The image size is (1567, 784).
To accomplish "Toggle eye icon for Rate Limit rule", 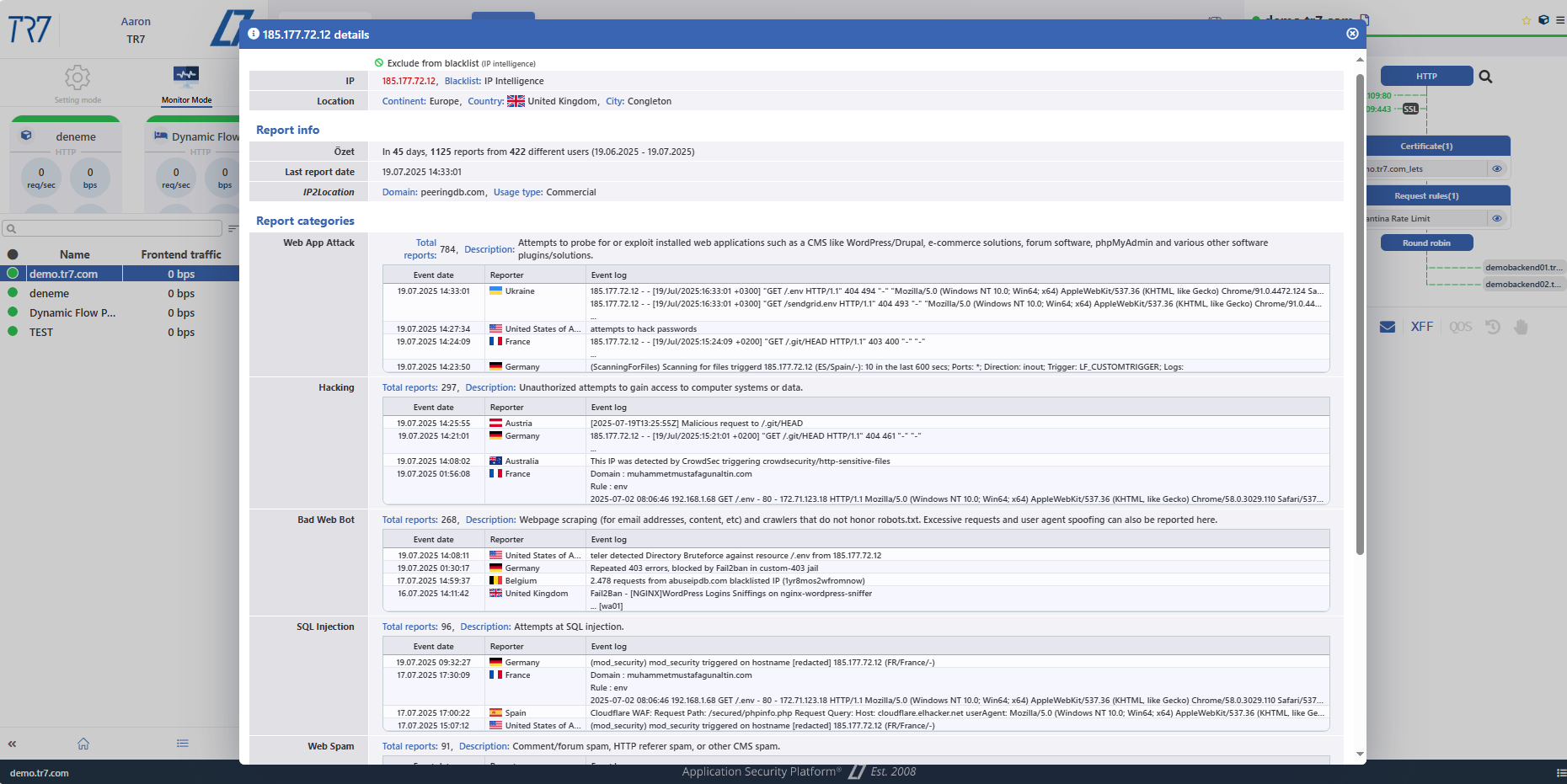I will 1497,219.
